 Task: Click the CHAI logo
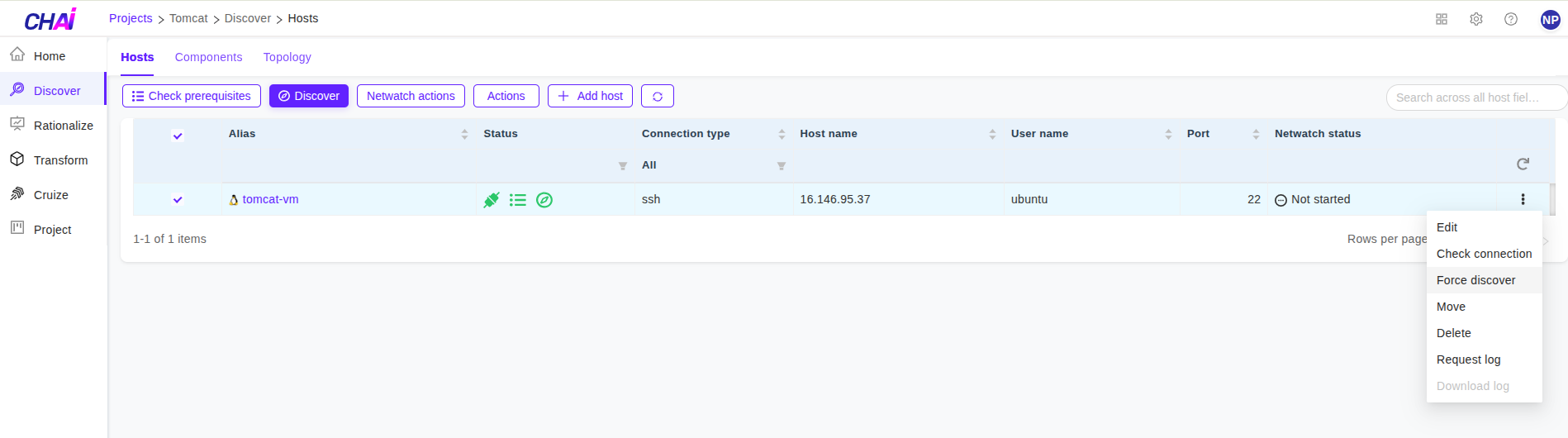pos(50,19)
